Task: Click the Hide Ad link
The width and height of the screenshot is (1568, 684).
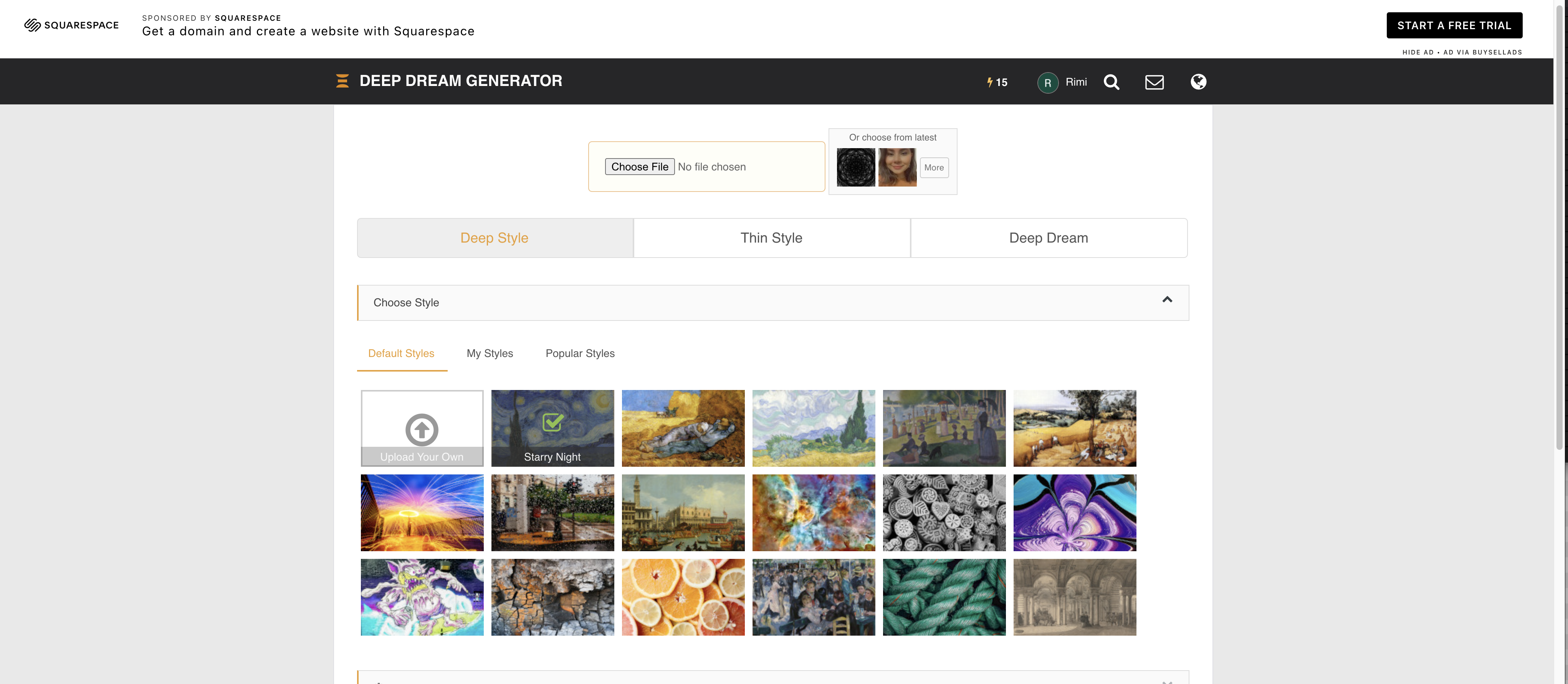Action: [x=1417, y=52]
